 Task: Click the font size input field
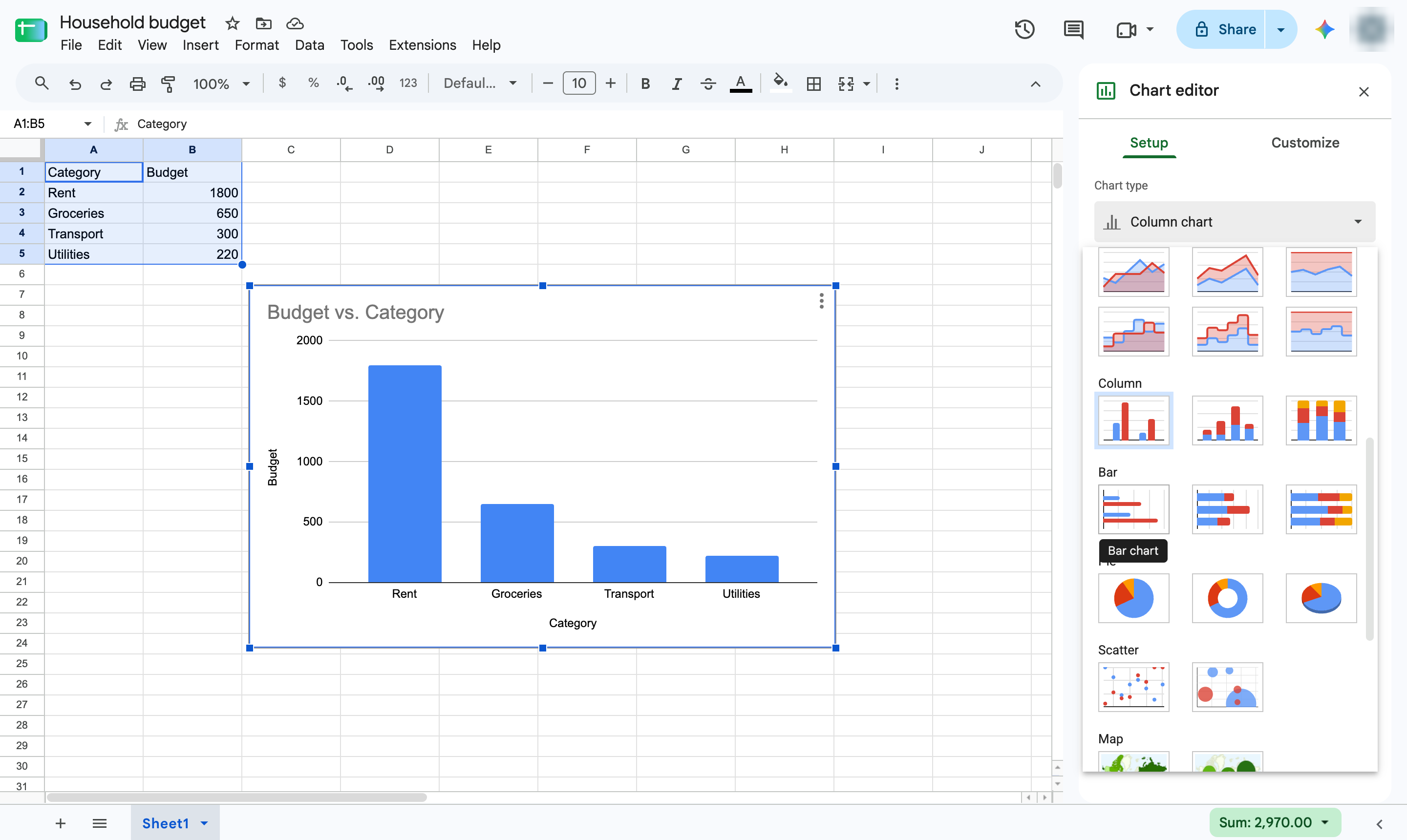[578, 83]
